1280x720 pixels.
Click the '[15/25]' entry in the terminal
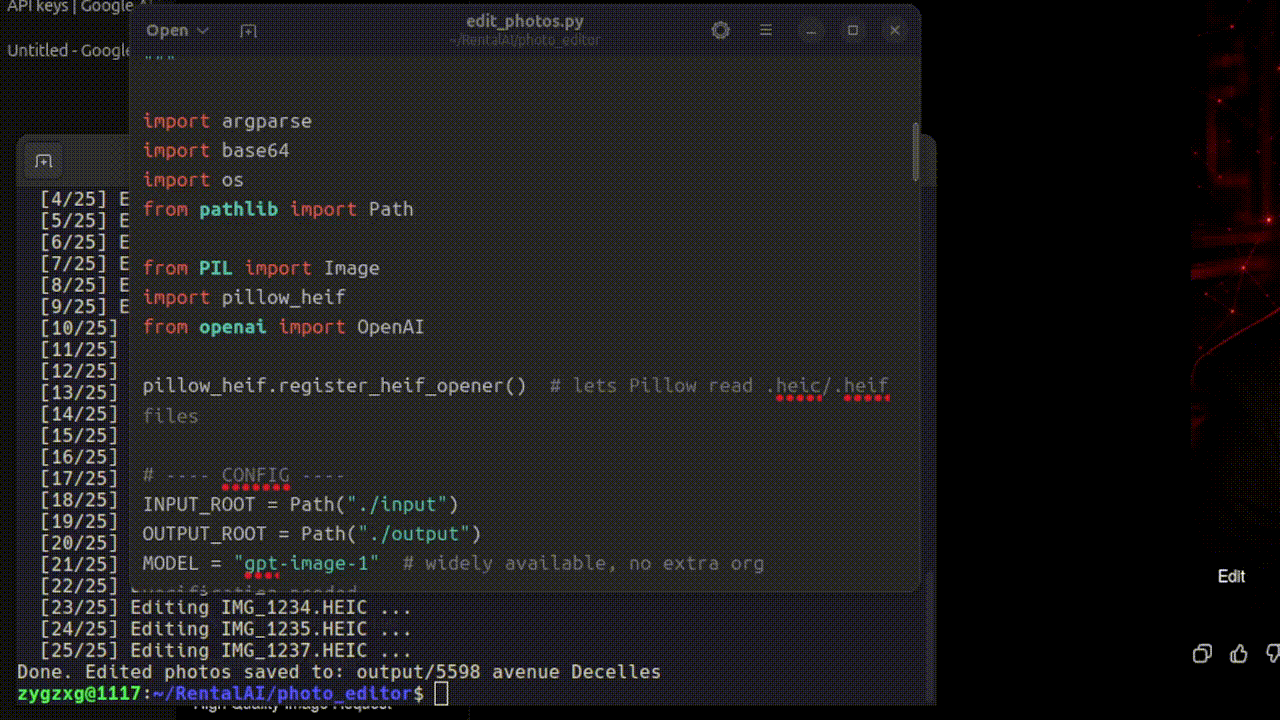(x=79, y=435)
